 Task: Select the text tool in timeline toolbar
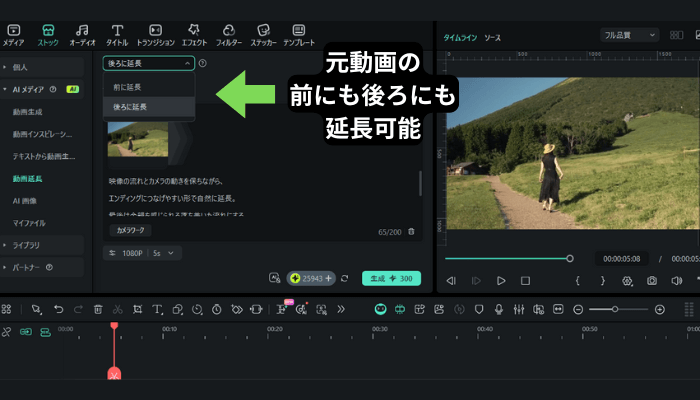point(157,310)
